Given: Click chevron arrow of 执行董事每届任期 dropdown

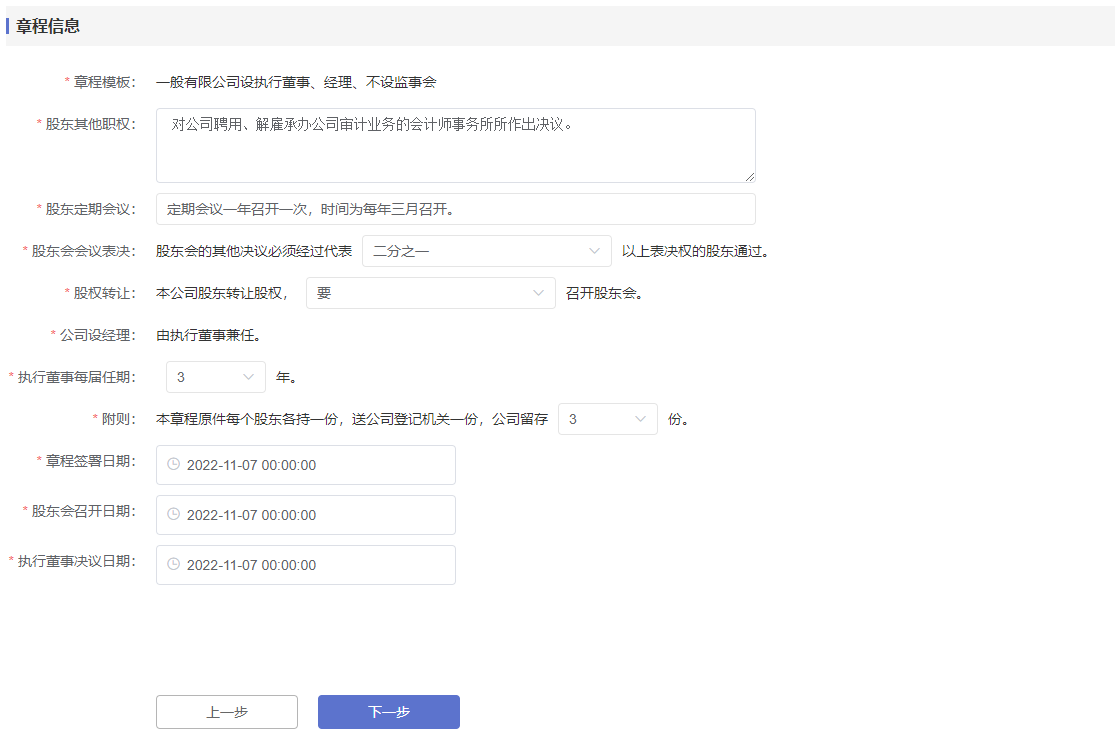Looking at the screenshot, I should pyautogui.click(x=248, y=377).
